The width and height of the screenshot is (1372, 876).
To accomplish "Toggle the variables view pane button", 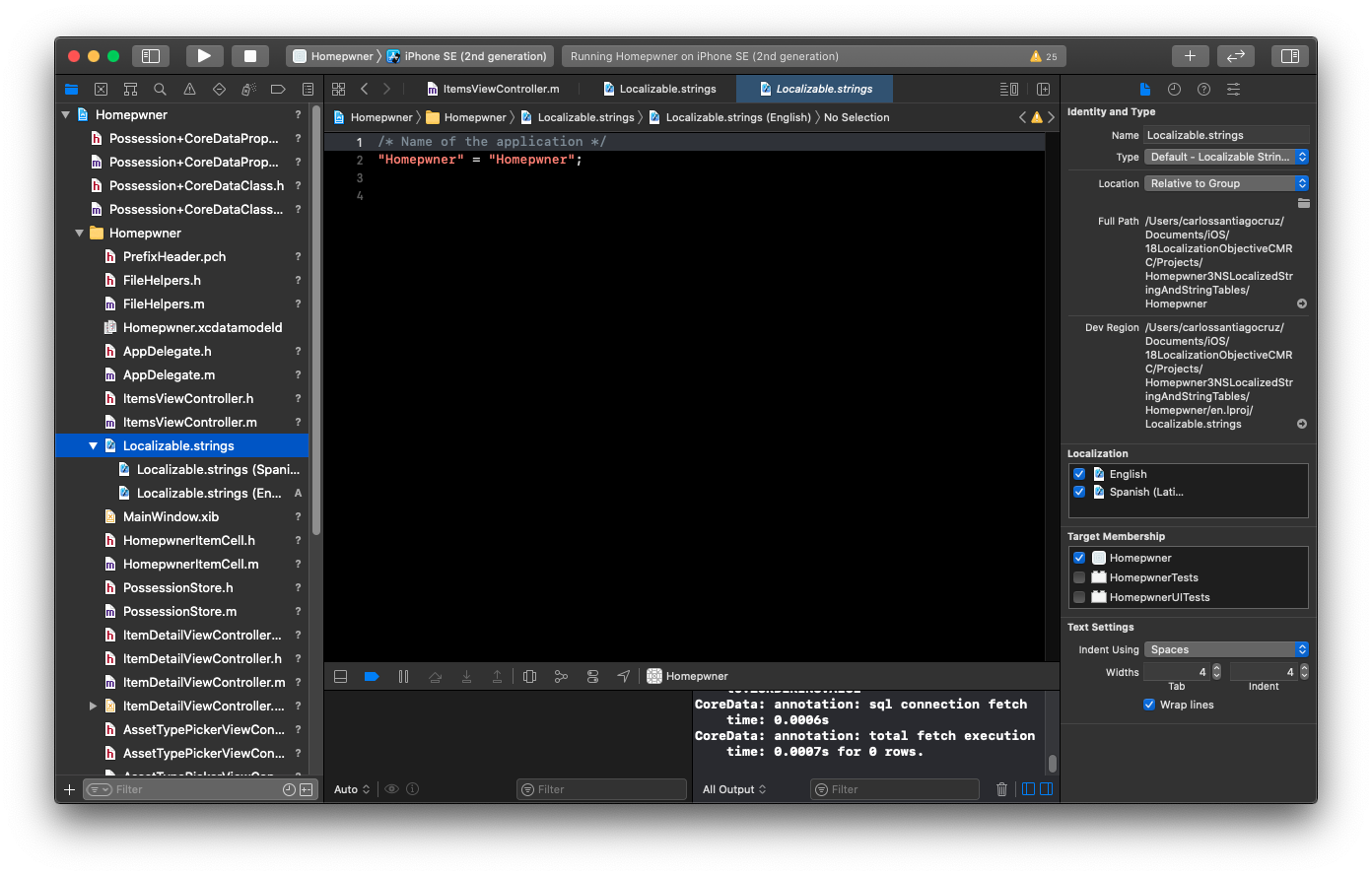I will click(1028, 789).
